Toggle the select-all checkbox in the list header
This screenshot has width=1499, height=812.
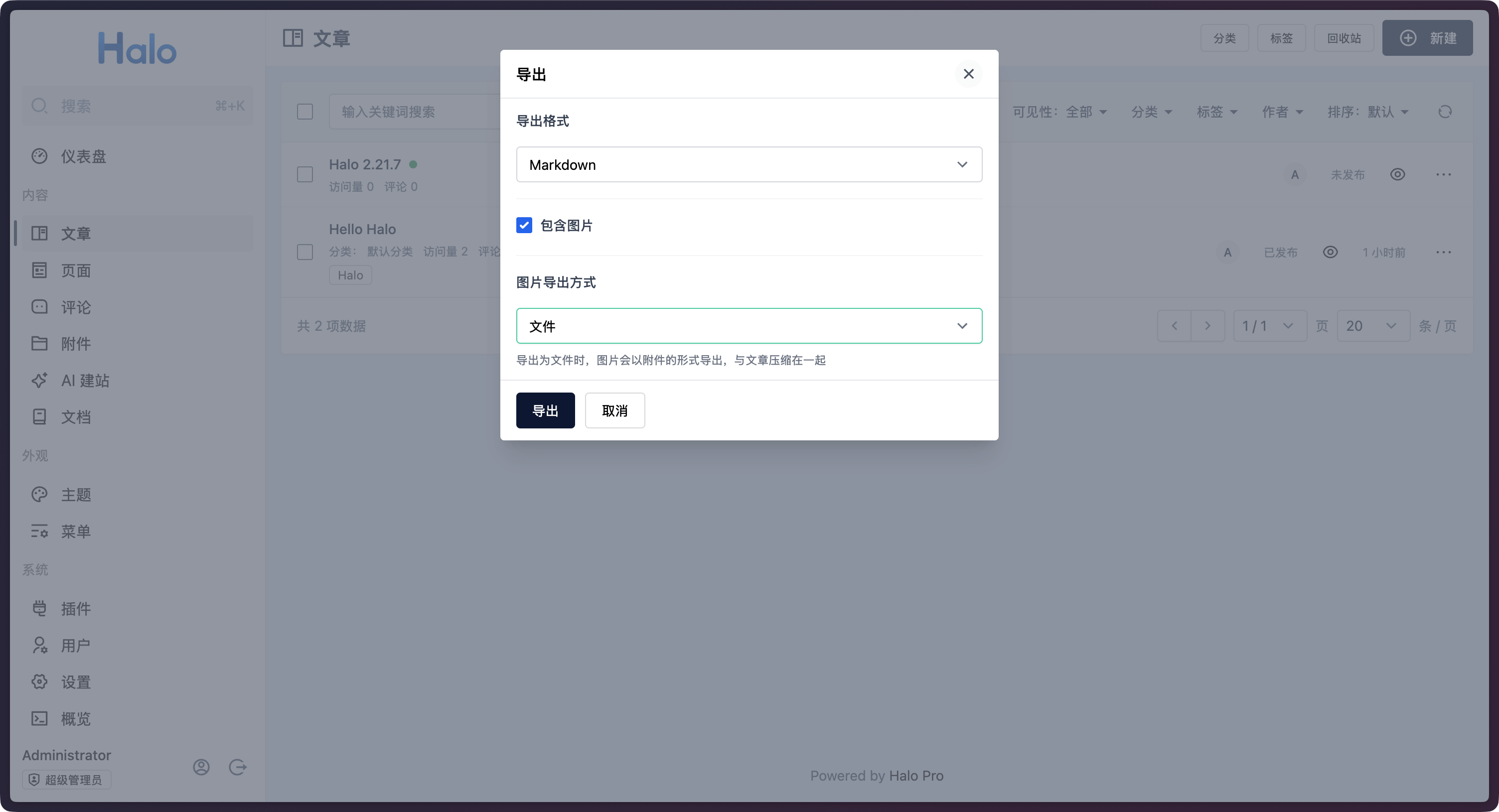click(x=305, y=112)
